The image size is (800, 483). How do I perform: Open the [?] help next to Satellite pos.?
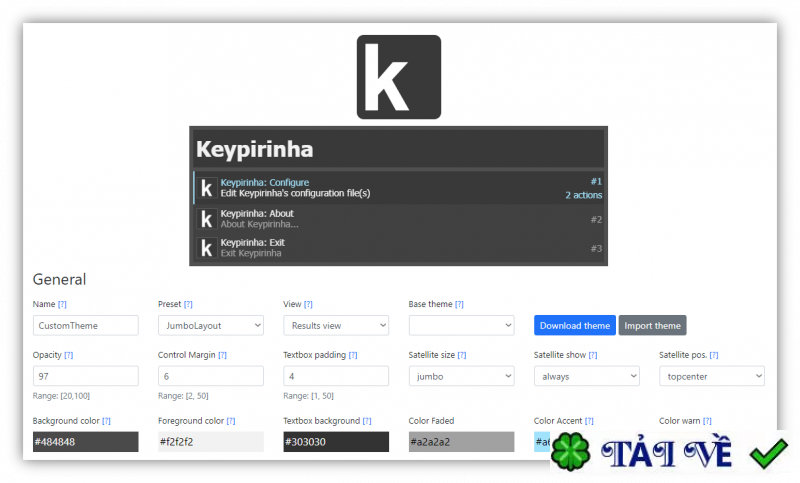pos(714,355)
